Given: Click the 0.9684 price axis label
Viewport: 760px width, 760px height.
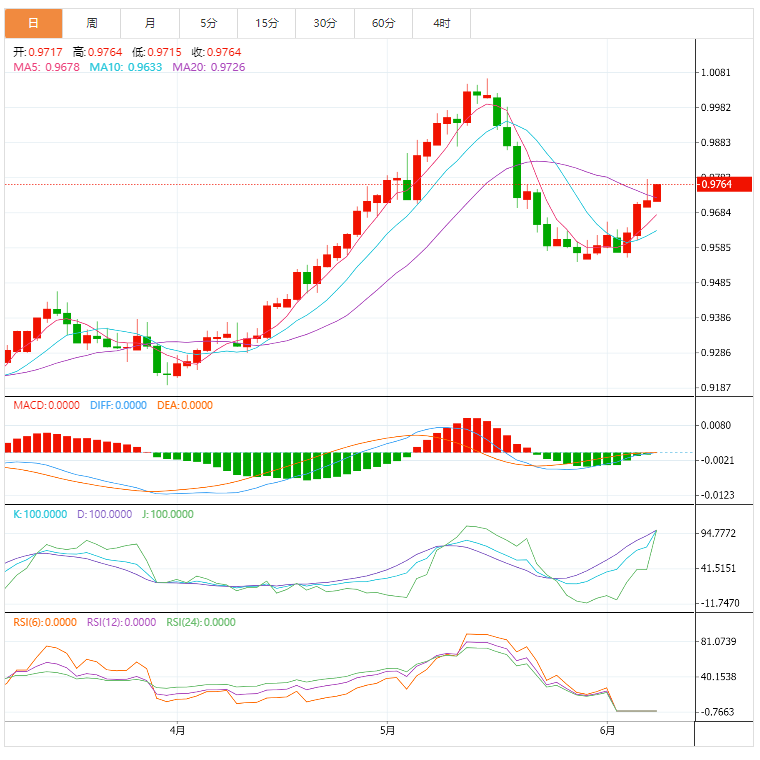Looking at the screenshot, I should [716, 213].
